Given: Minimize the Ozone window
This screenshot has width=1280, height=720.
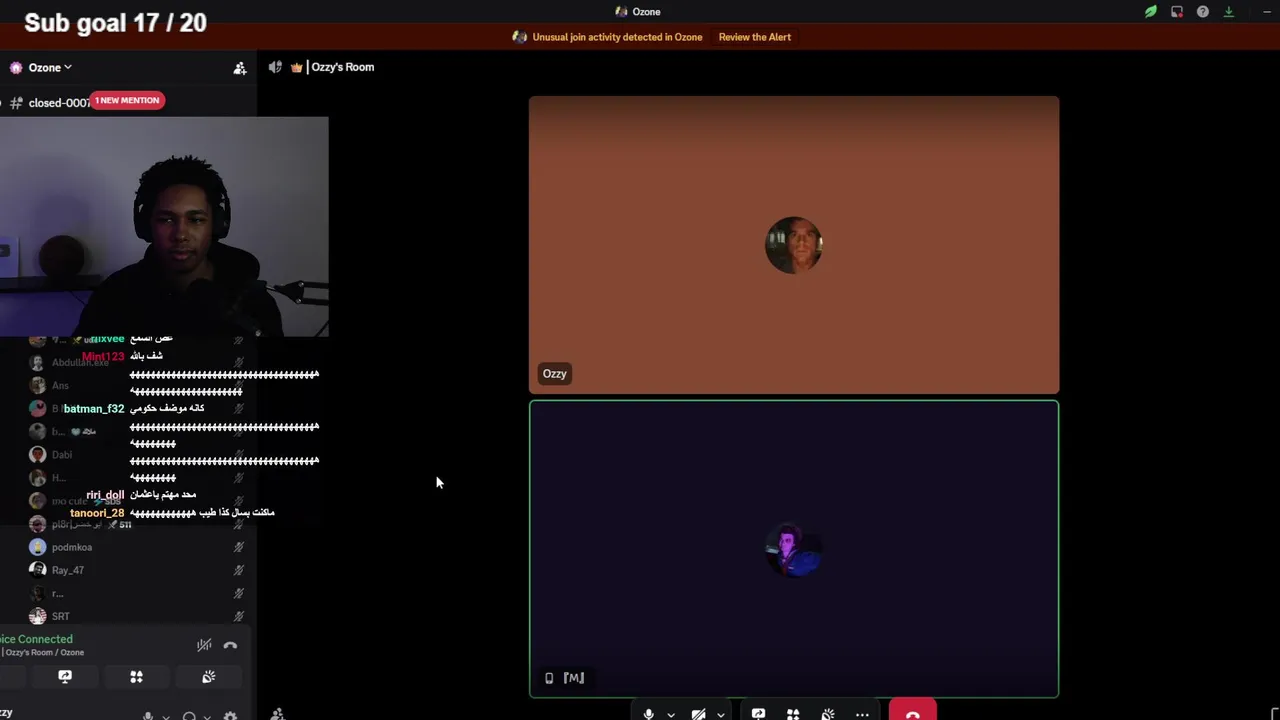Looking at the screenshot, I should [1267, 12].
